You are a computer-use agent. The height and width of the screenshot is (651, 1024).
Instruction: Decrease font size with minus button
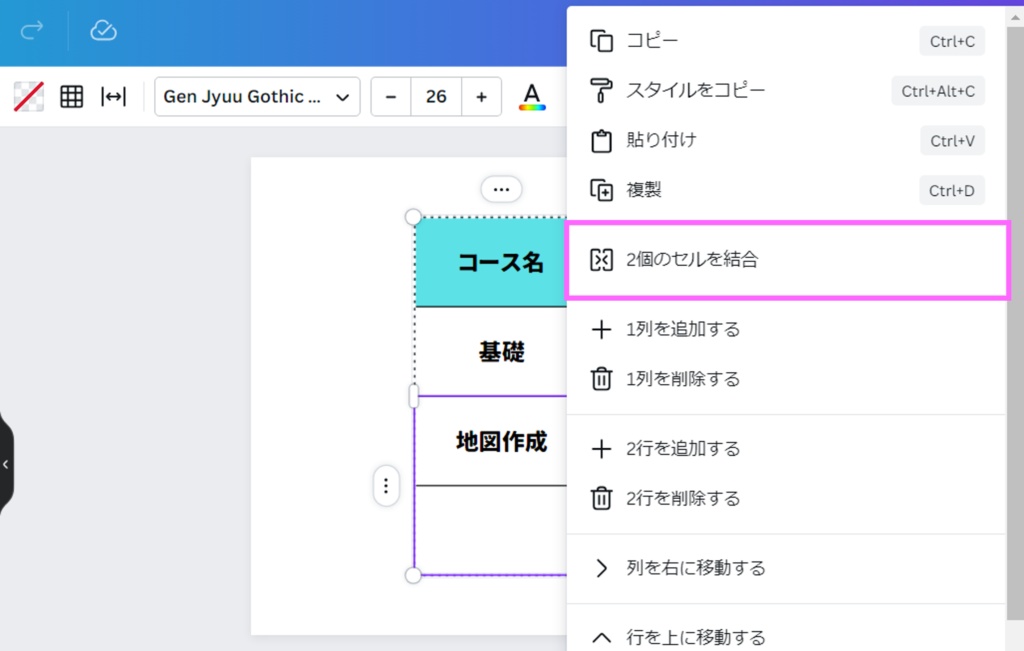tap(391, 97)
